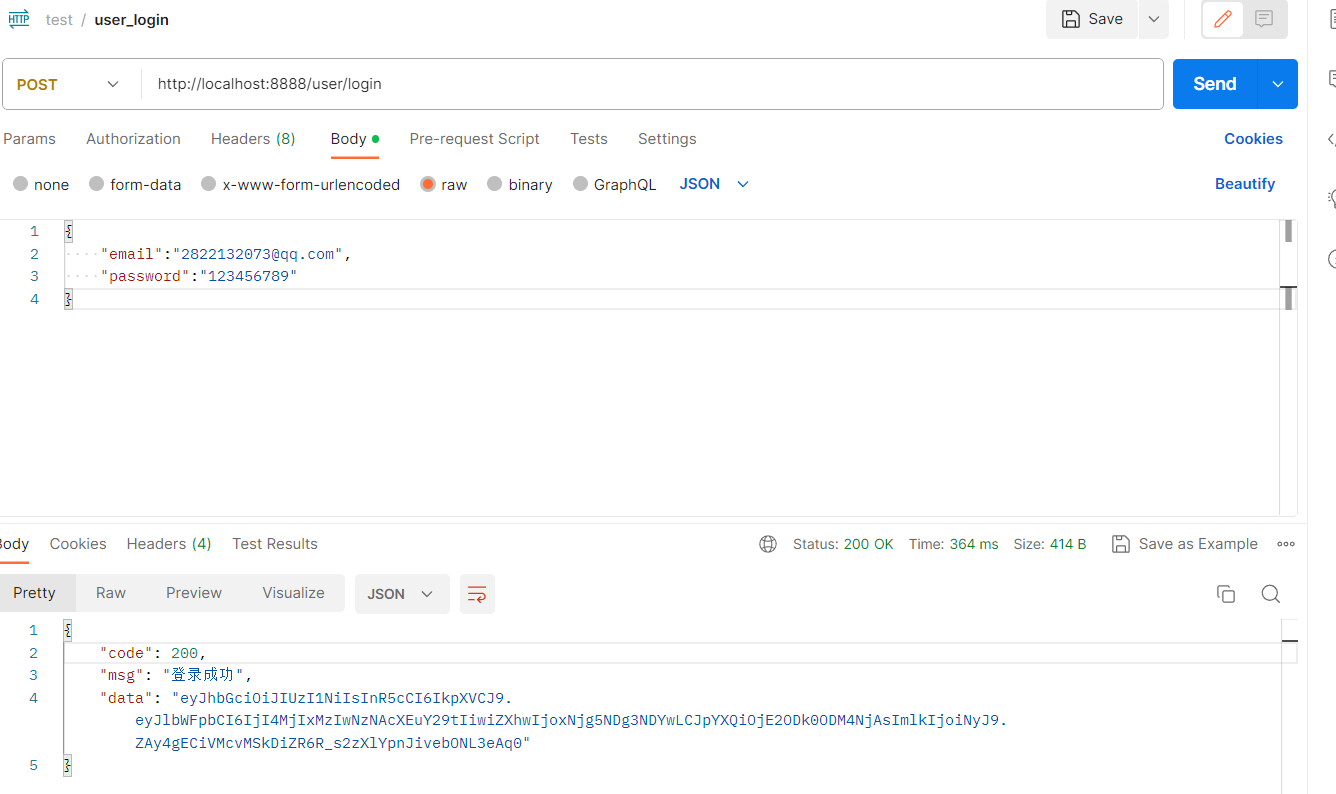Click the user_login request name
Viewport: 1336px width, 794px height.
[131, 20]
